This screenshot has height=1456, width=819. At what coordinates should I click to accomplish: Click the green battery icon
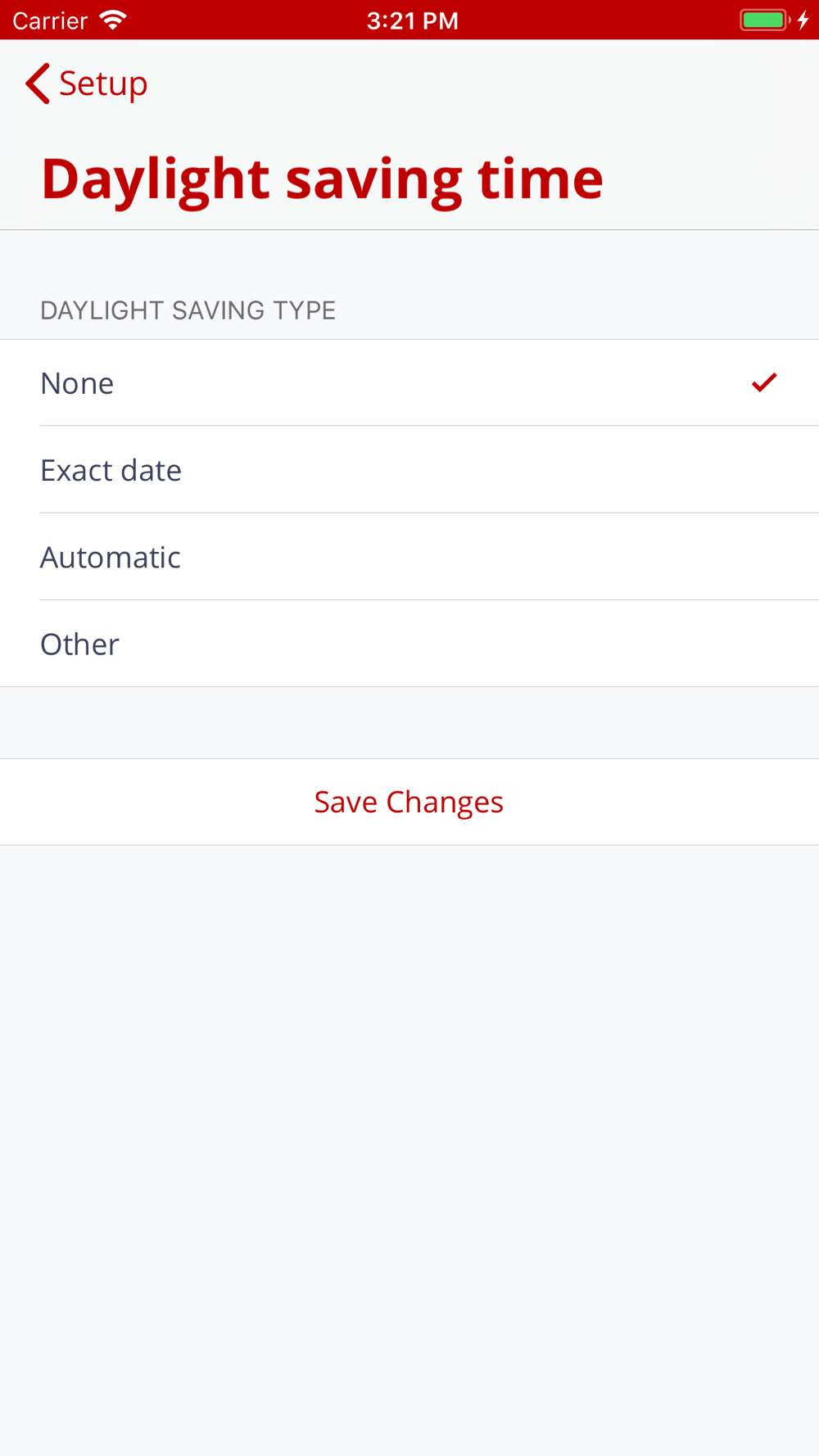tap(763, 20)
